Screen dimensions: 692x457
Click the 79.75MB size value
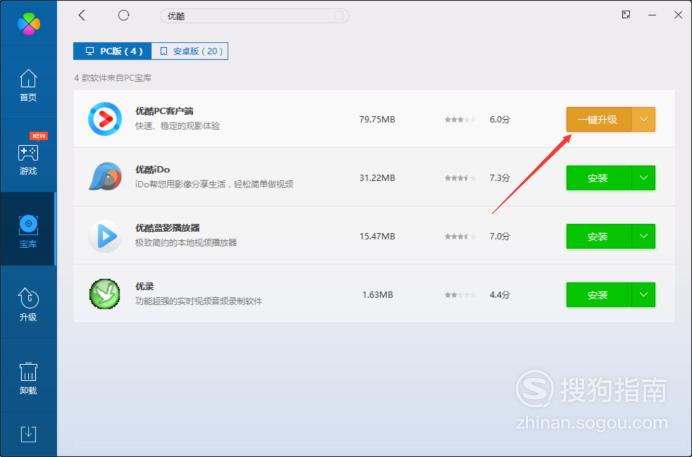click(x=377, y=120)
